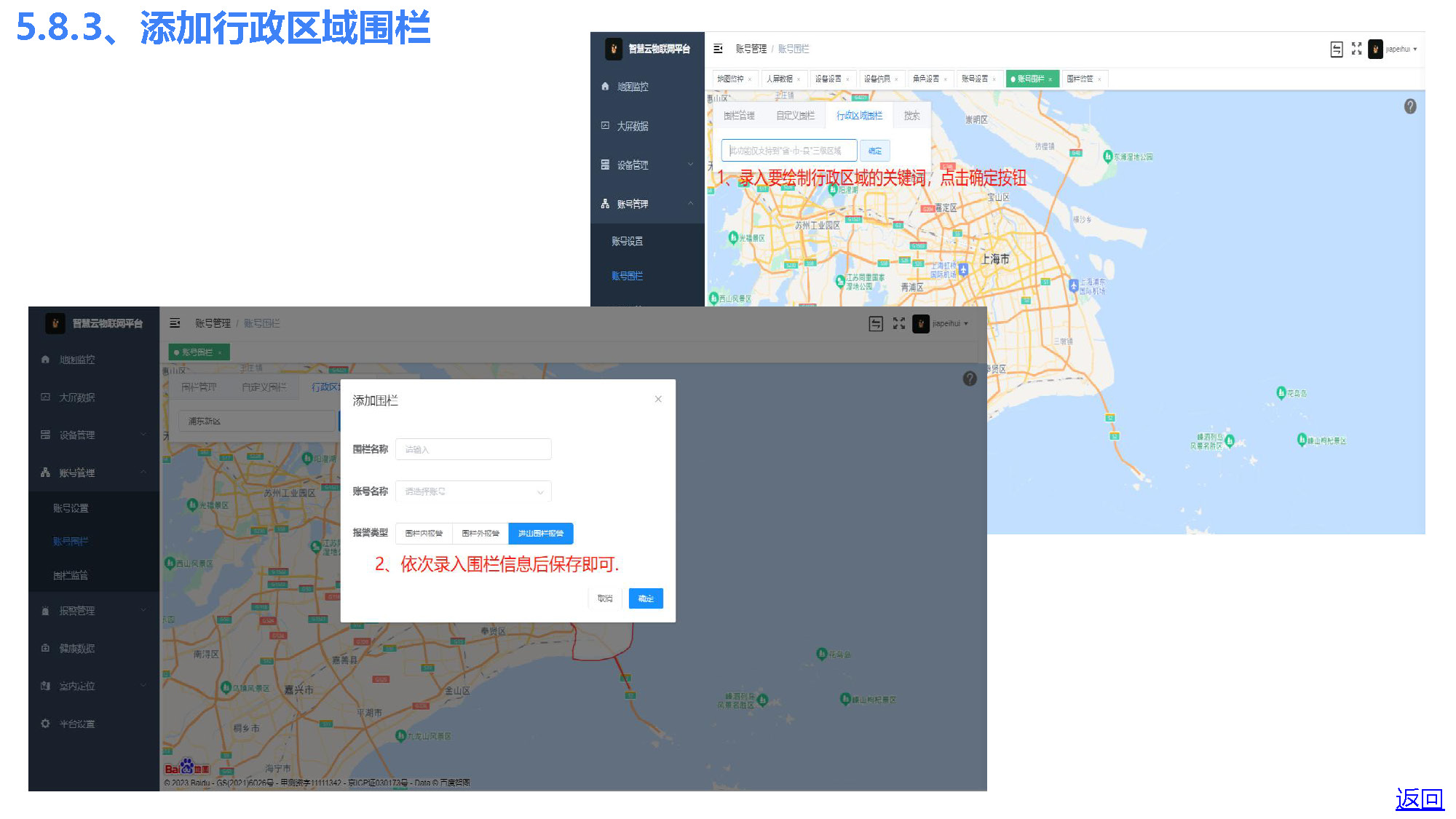Expand 设备管理 chevron in upper sidebar

[691, 165]
